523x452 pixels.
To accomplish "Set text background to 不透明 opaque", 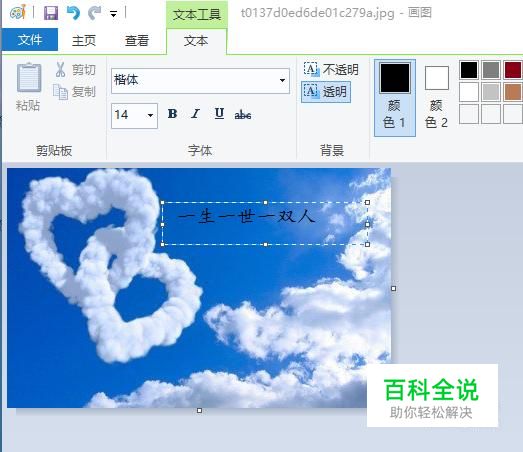I will tap(331, 69).
